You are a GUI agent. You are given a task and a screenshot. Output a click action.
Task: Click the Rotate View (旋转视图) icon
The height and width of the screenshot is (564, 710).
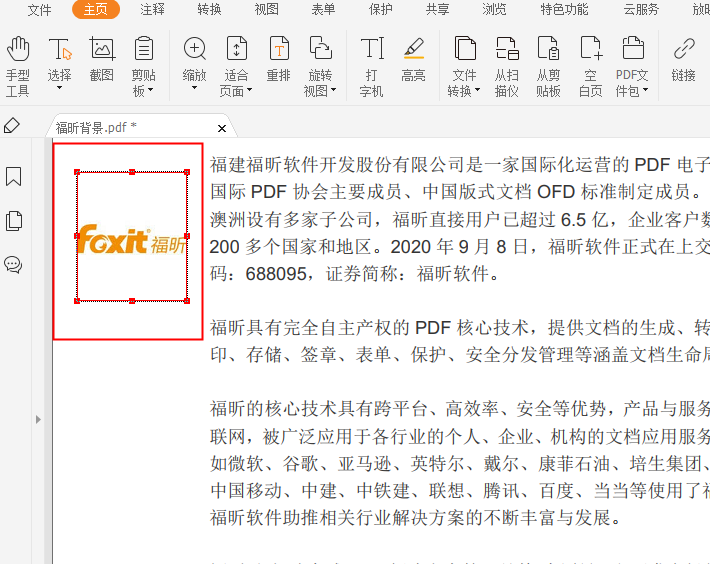pyautogui.click(x=321, y=49)
